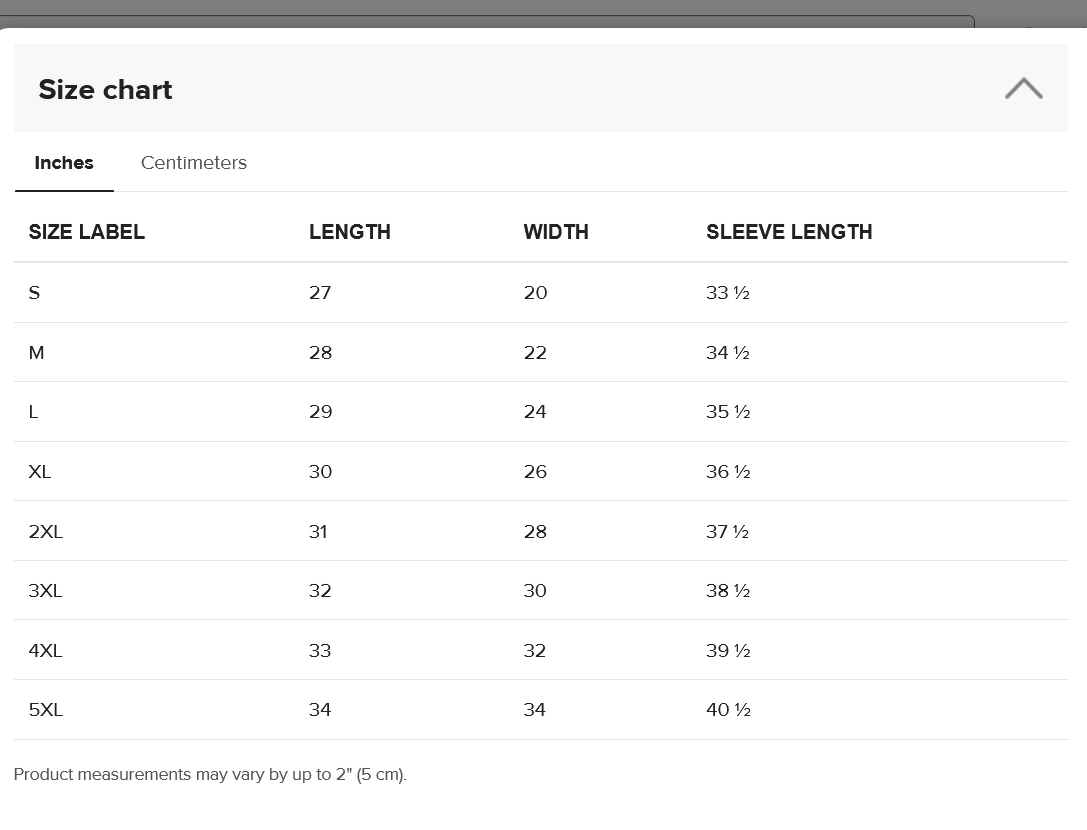Viewport: 1087px width, 830px height.
Task: Click the XL size label
Action: 40,472
